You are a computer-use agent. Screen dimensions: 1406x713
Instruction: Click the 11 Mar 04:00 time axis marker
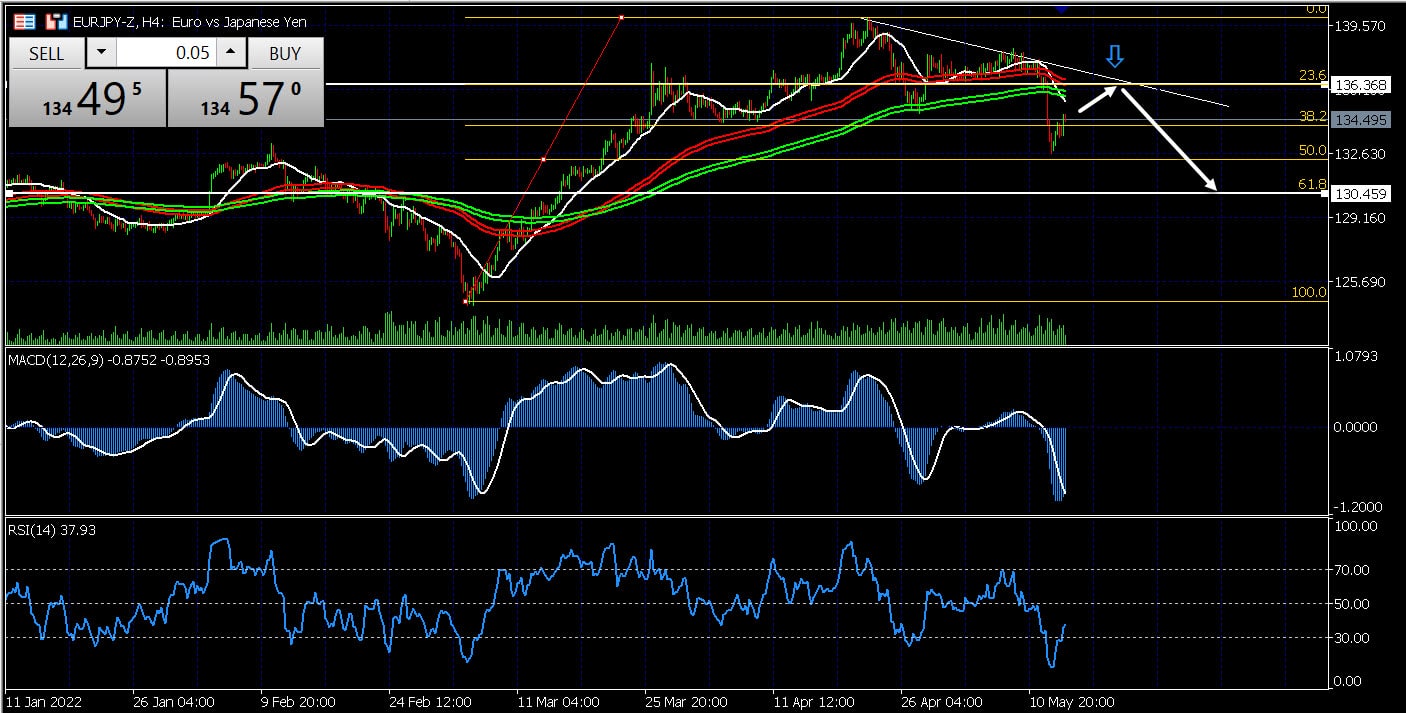[x=558, y=701]
